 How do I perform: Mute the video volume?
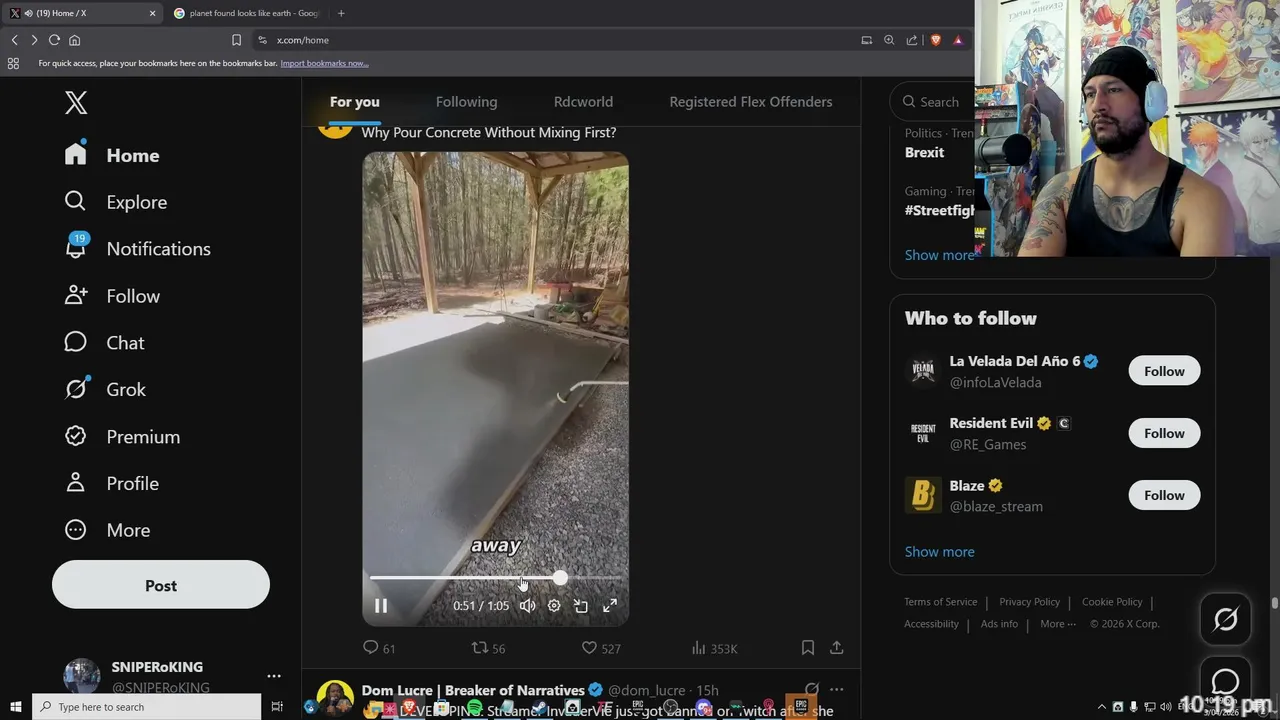[527, 606]
